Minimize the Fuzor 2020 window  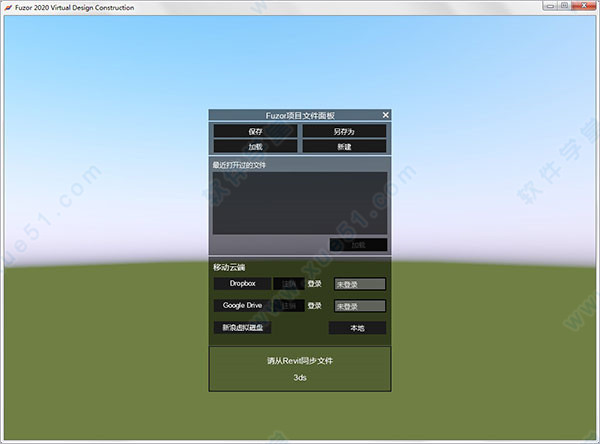pyautogui.click(x=550, y=6)
